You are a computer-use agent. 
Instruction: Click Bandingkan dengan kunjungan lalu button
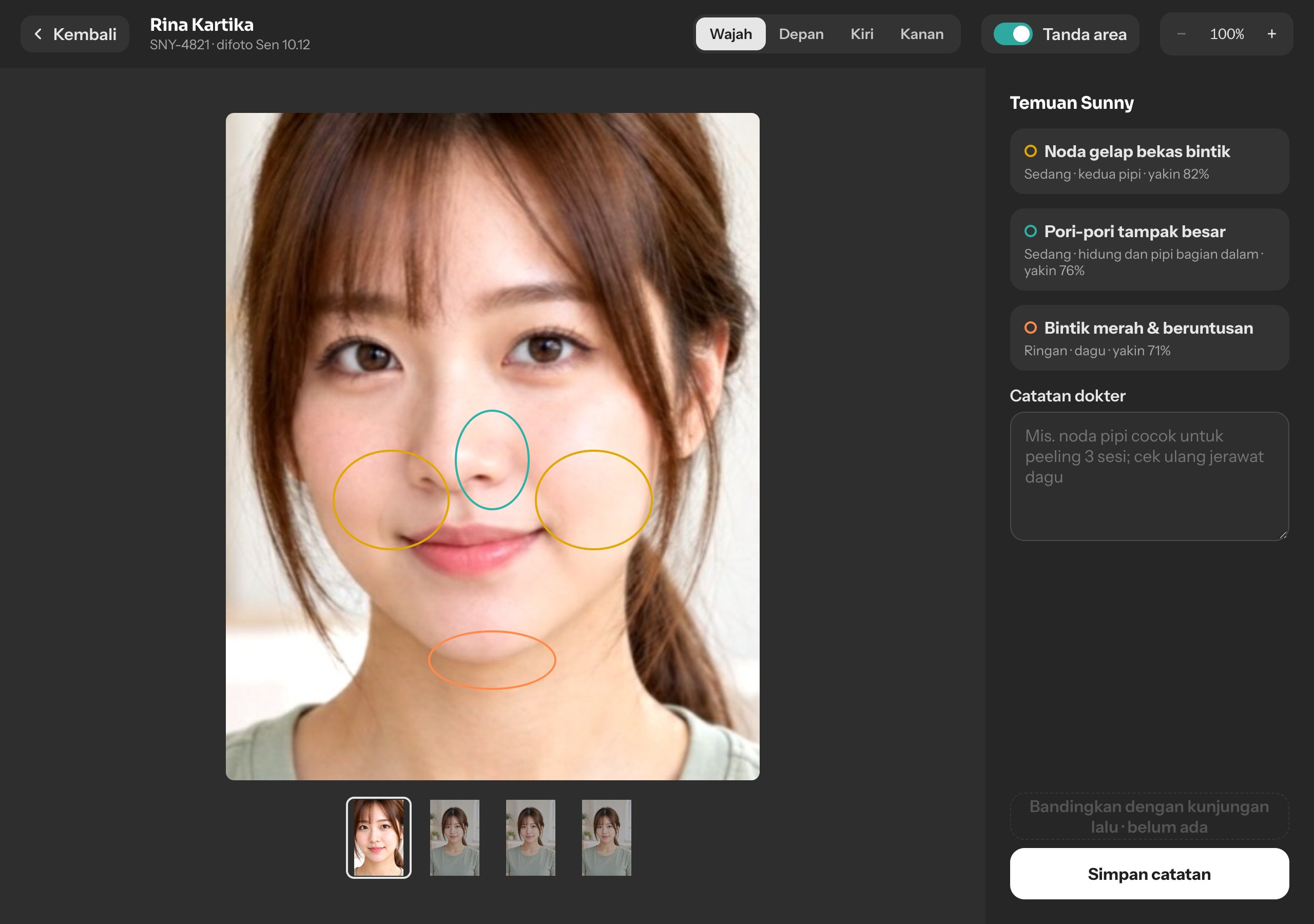tap(1149, 816)
